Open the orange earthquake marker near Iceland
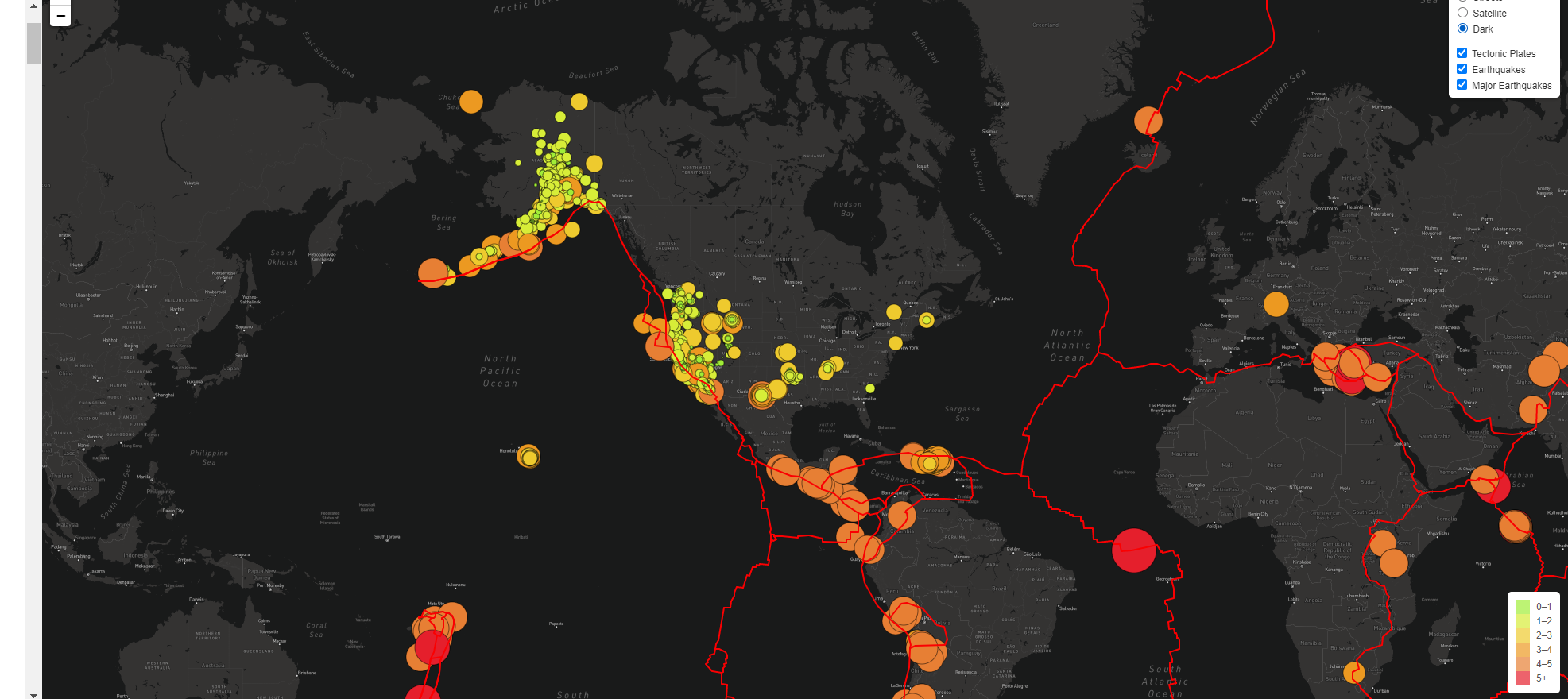 (x=1148, y=121)
